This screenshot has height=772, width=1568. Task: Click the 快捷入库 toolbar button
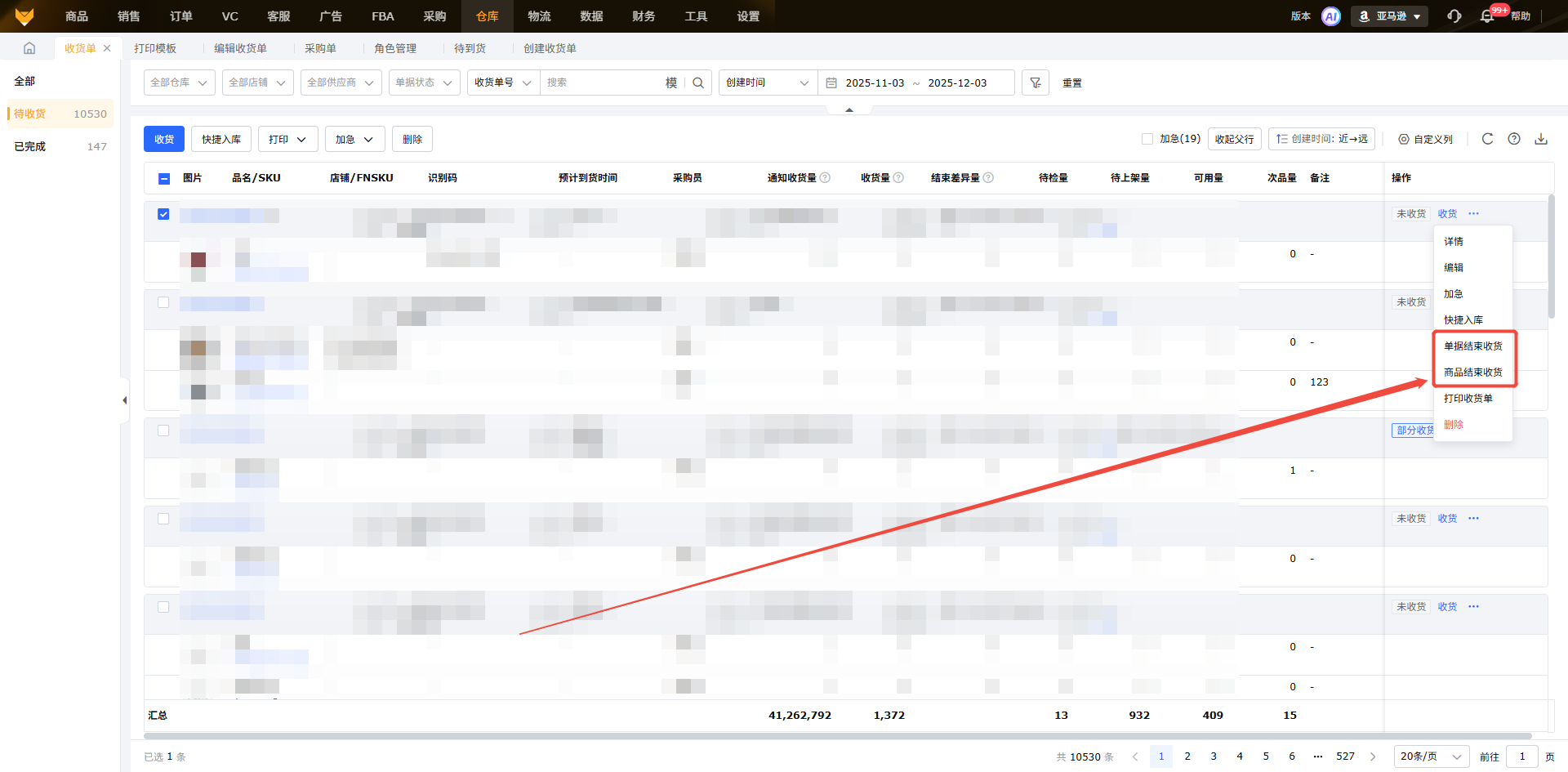pos(221,139)
